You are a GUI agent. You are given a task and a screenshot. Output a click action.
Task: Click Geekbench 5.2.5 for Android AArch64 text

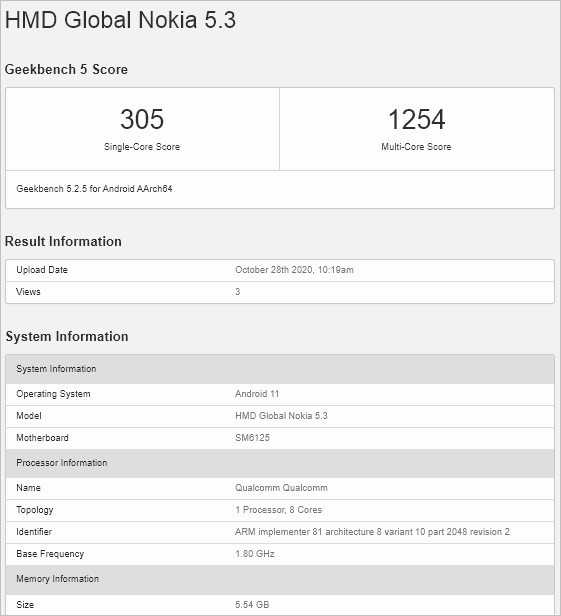pos(94,189)
